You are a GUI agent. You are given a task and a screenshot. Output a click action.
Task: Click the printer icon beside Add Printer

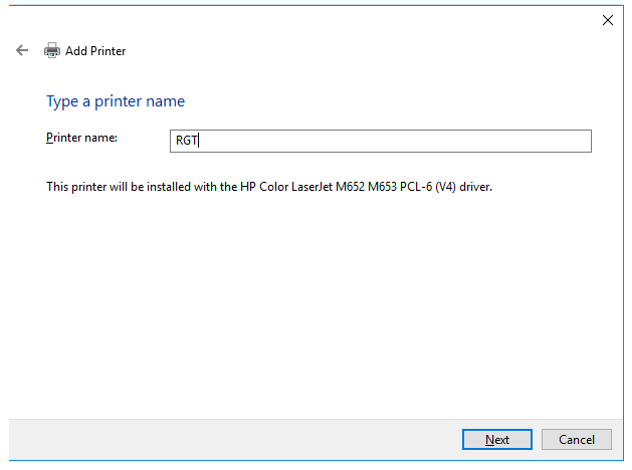[52, 51]
